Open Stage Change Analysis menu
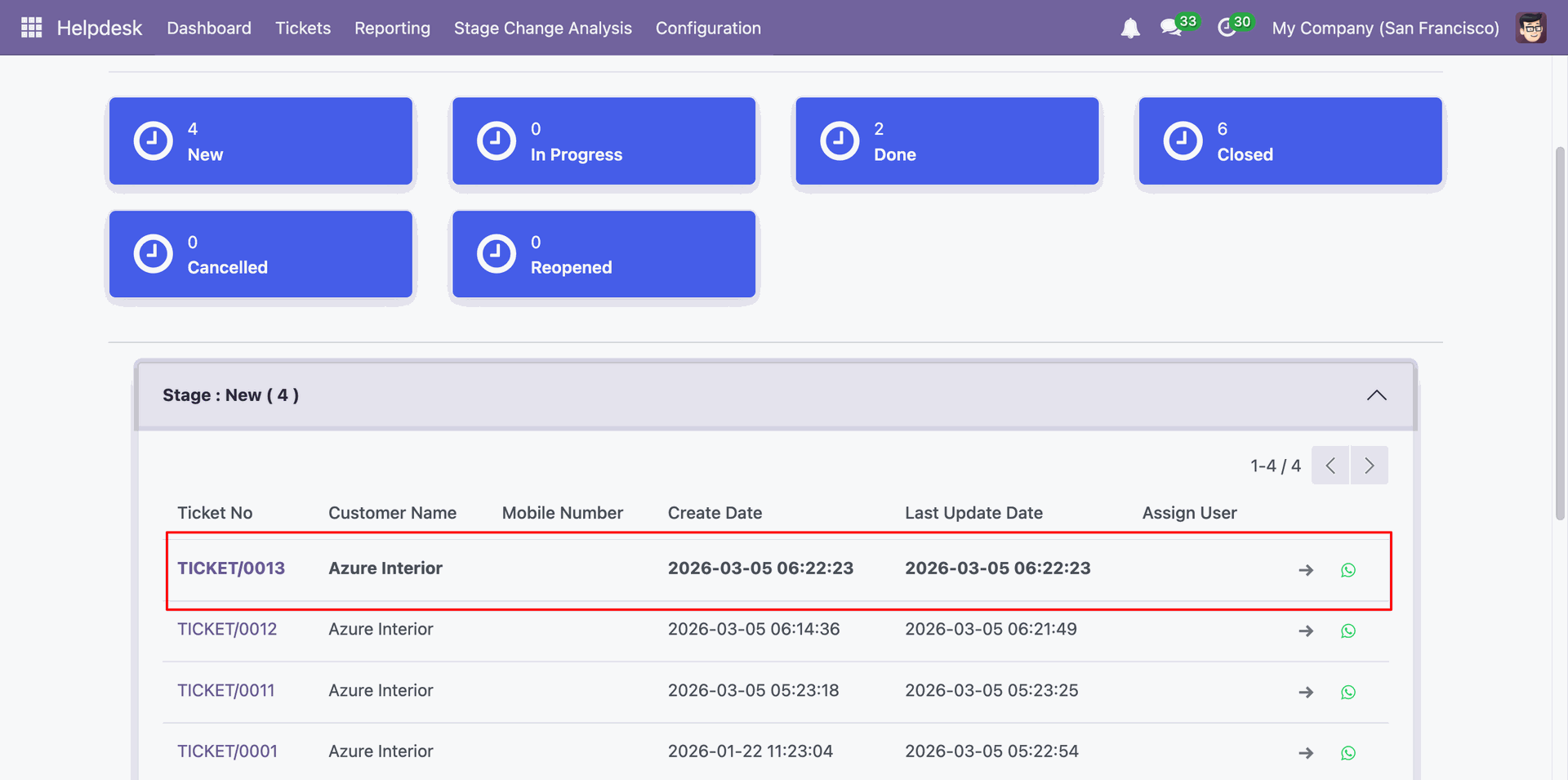 [x=542, y=28]
